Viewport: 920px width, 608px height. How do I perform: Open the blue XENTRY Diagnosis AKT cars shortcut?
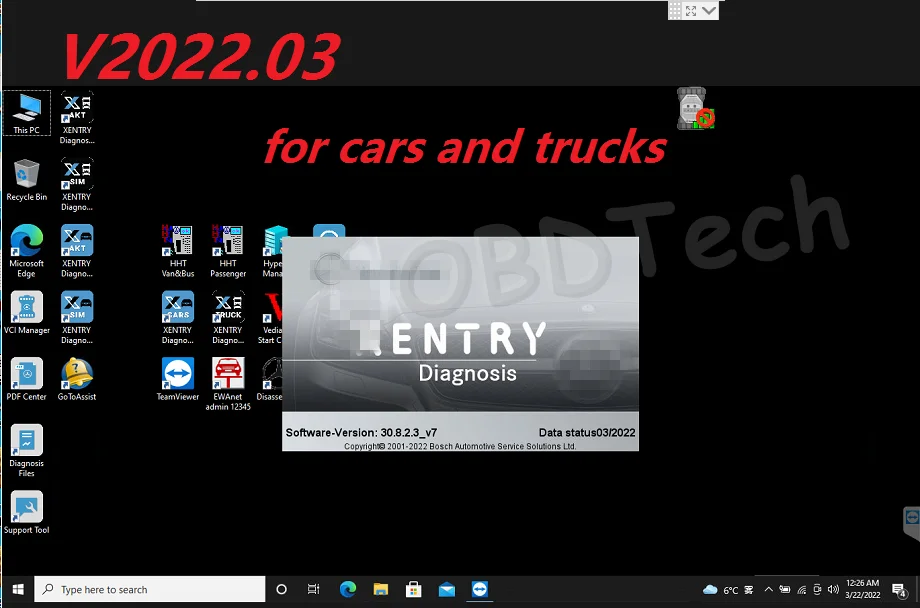[77, 251]
